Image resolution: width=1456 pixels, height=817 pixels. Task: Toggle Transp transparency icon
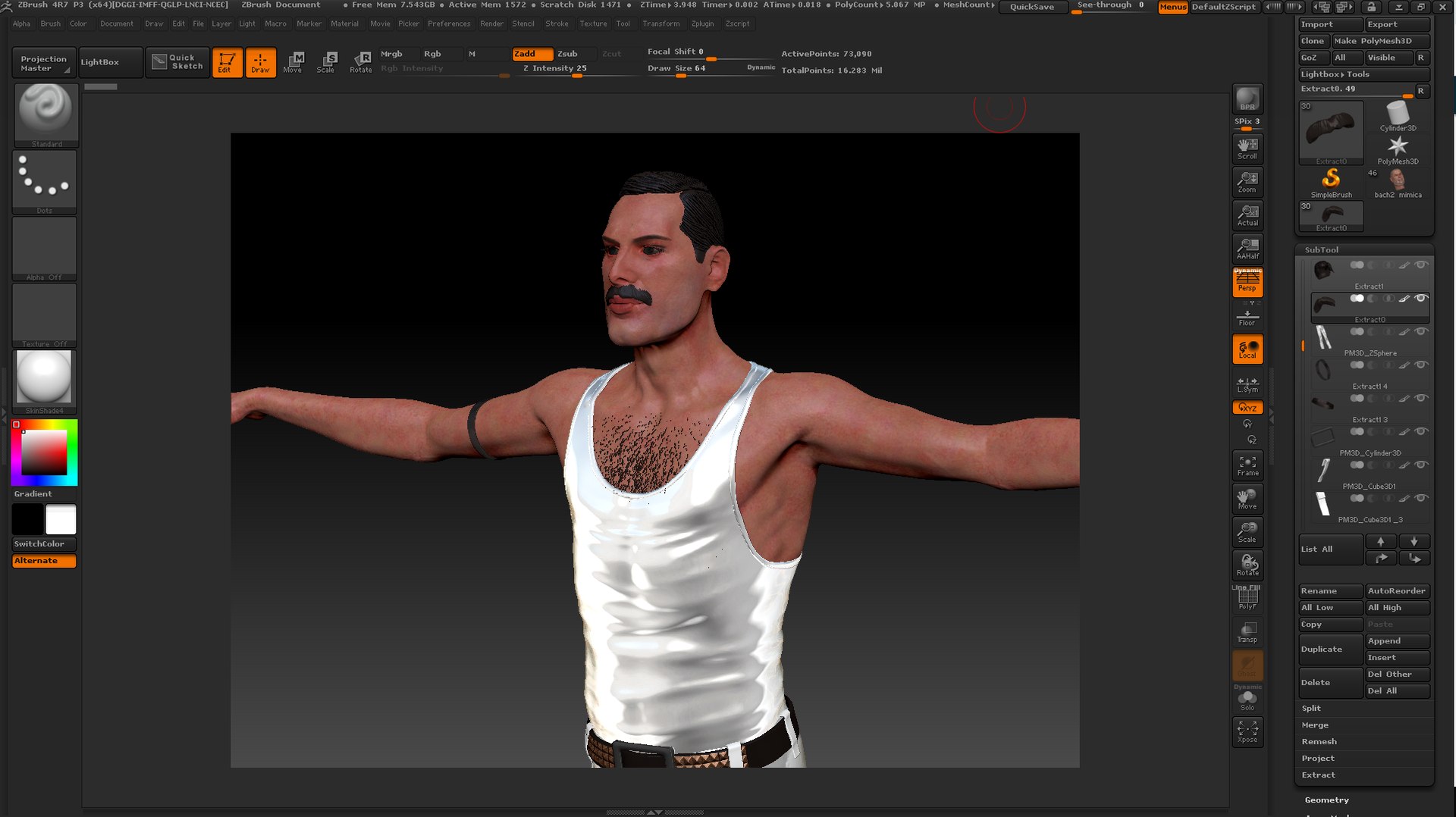1247,631
